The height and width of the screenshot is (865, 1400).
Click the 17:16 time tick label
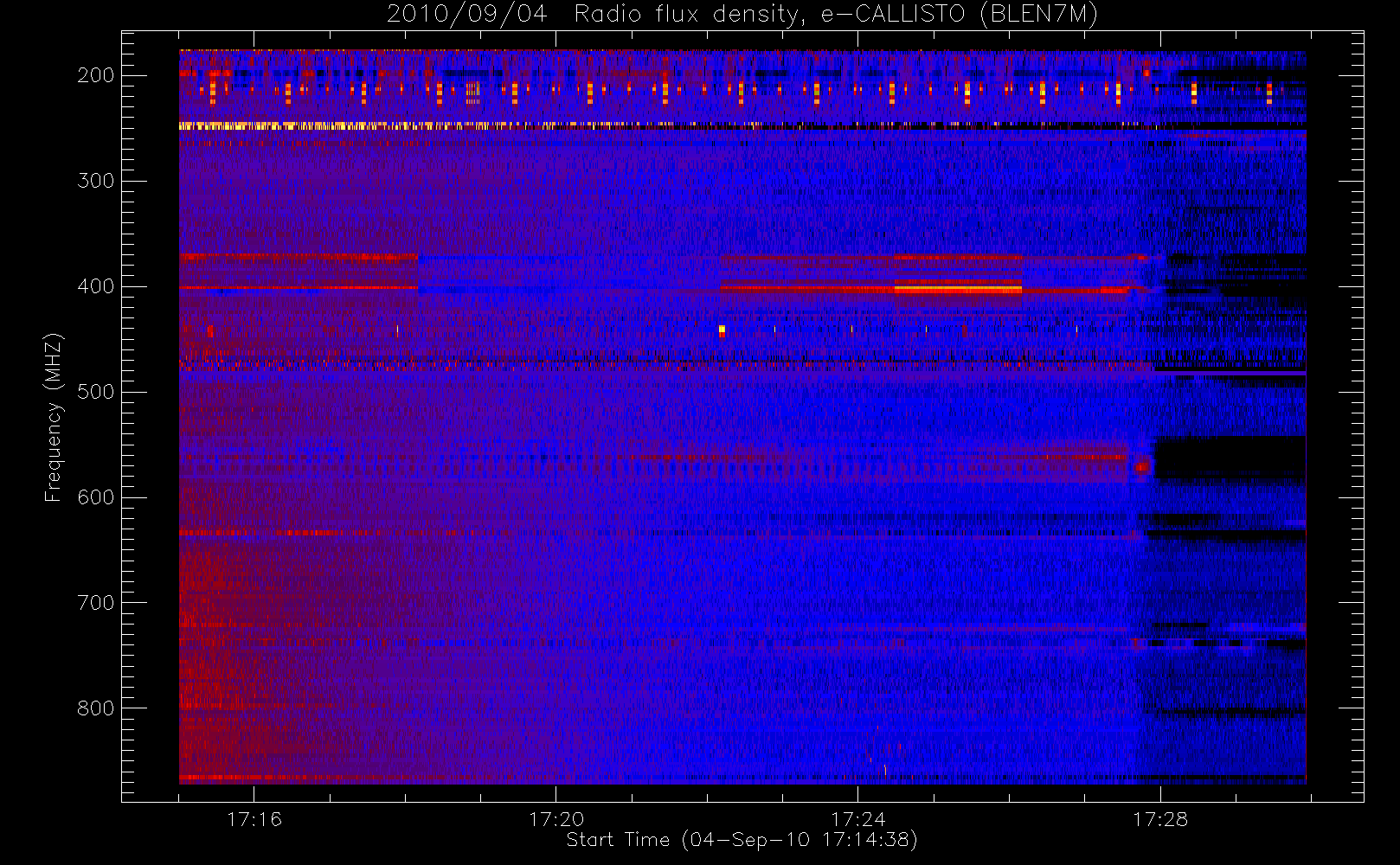[x=254, y=819]
